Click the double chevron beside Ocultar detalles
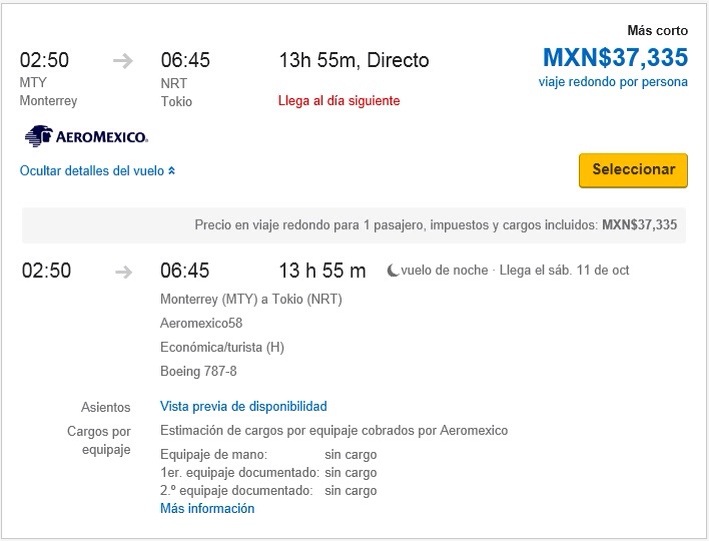The height and width of the screenshot is (541, 709). (171, 171)
